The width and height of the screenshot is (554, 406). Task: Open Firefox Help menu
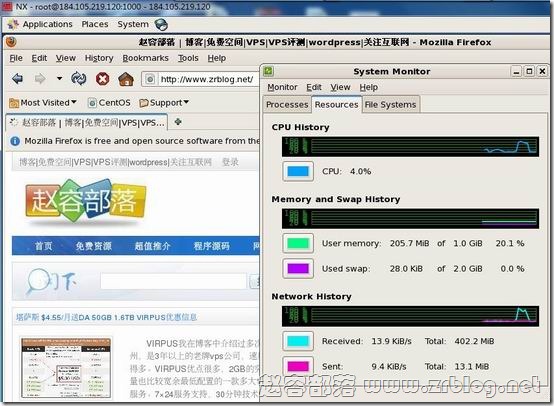[217, 58]
